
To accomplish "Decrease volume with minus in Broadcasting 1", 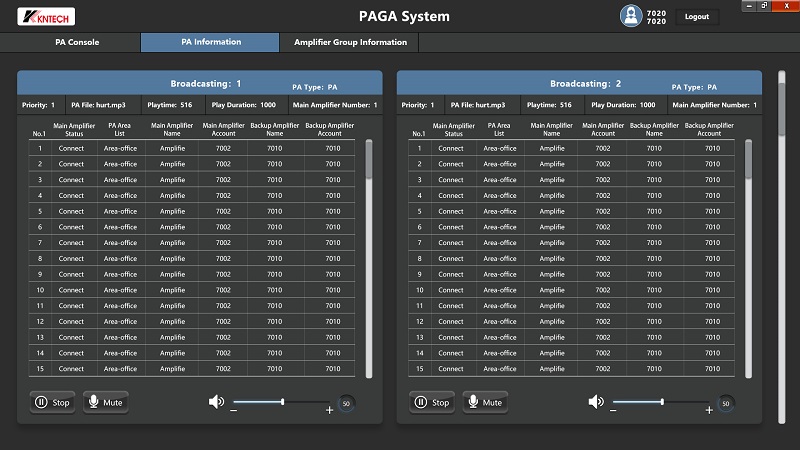I will click(x=234, y=410).
